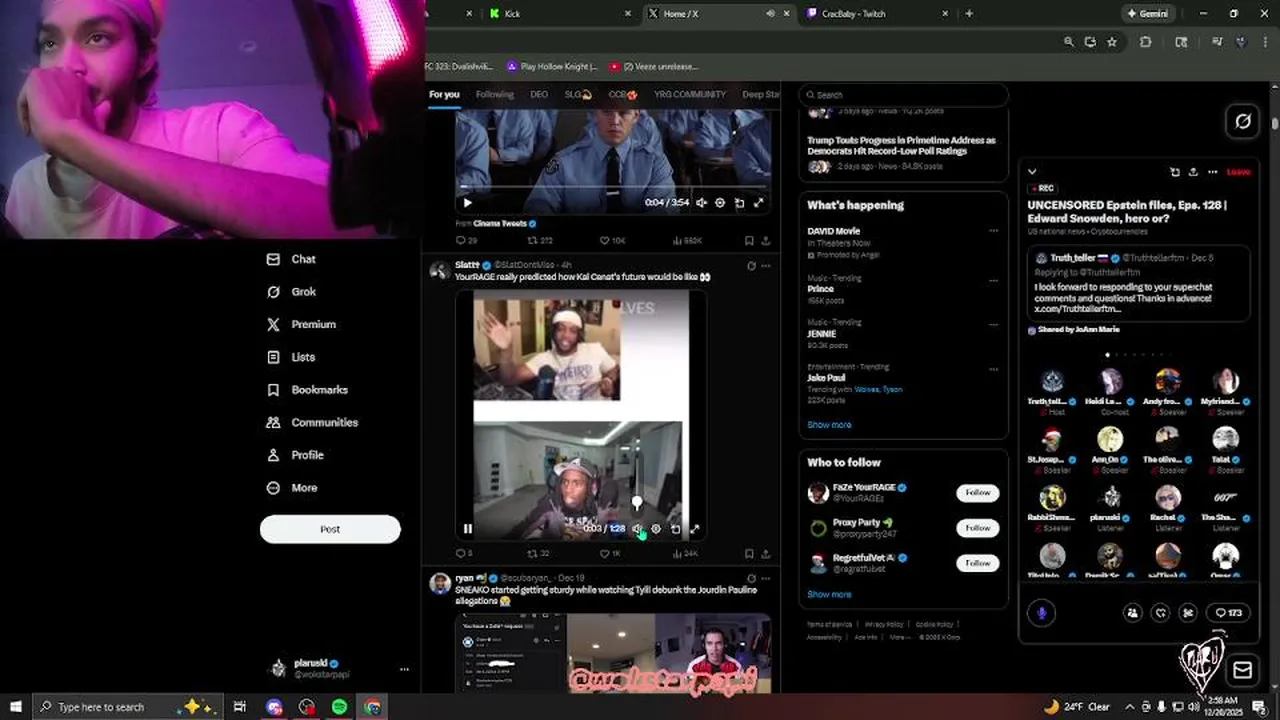Click the Post button
Viewport: 1280px width, 720px height.
pos(330,529)
